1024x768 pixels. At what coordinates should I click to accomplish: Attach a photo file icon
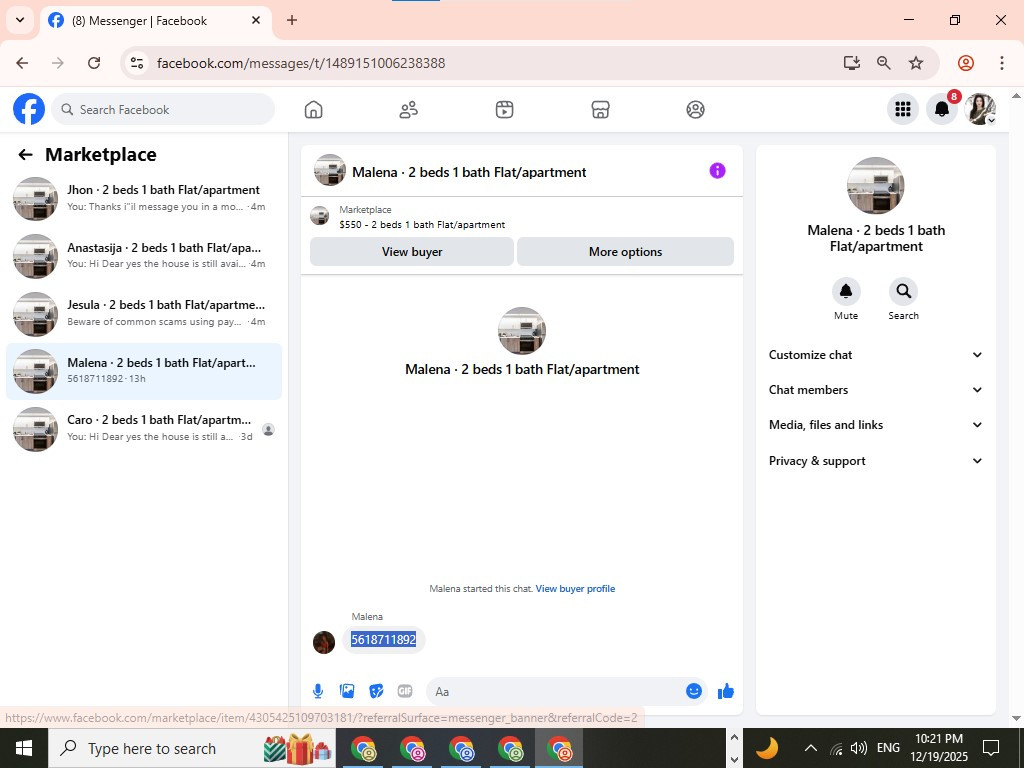point(347,691)
